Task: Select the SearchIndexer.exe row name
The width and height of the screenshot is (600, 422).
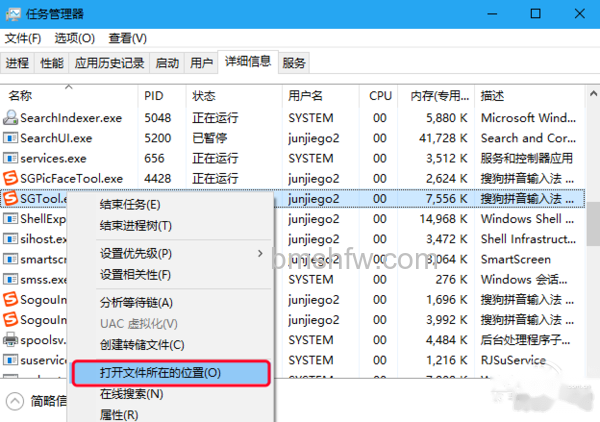Action: pos(71,118)
